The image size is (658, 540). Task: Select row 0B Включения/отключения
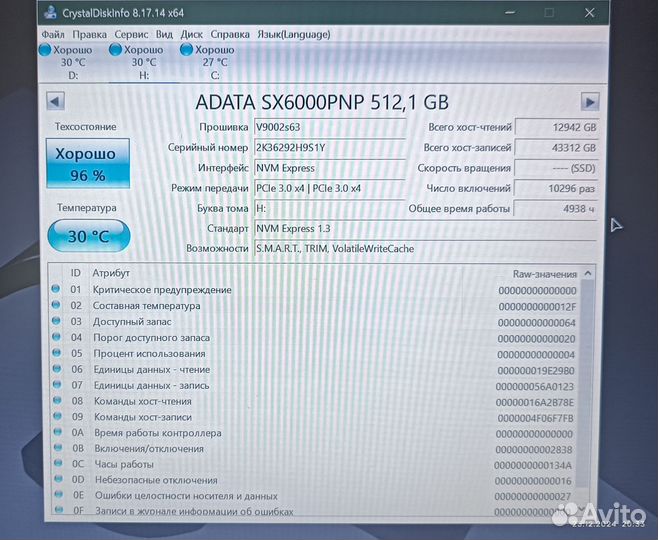coord(316,449)
